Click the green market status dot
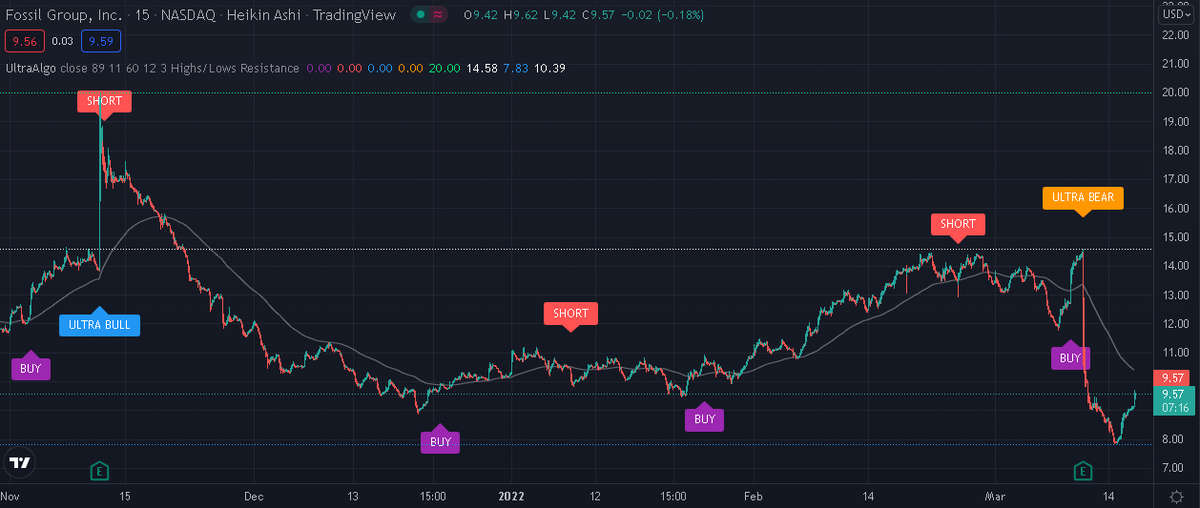1200x508 pixels. click(x=423, y=16)
